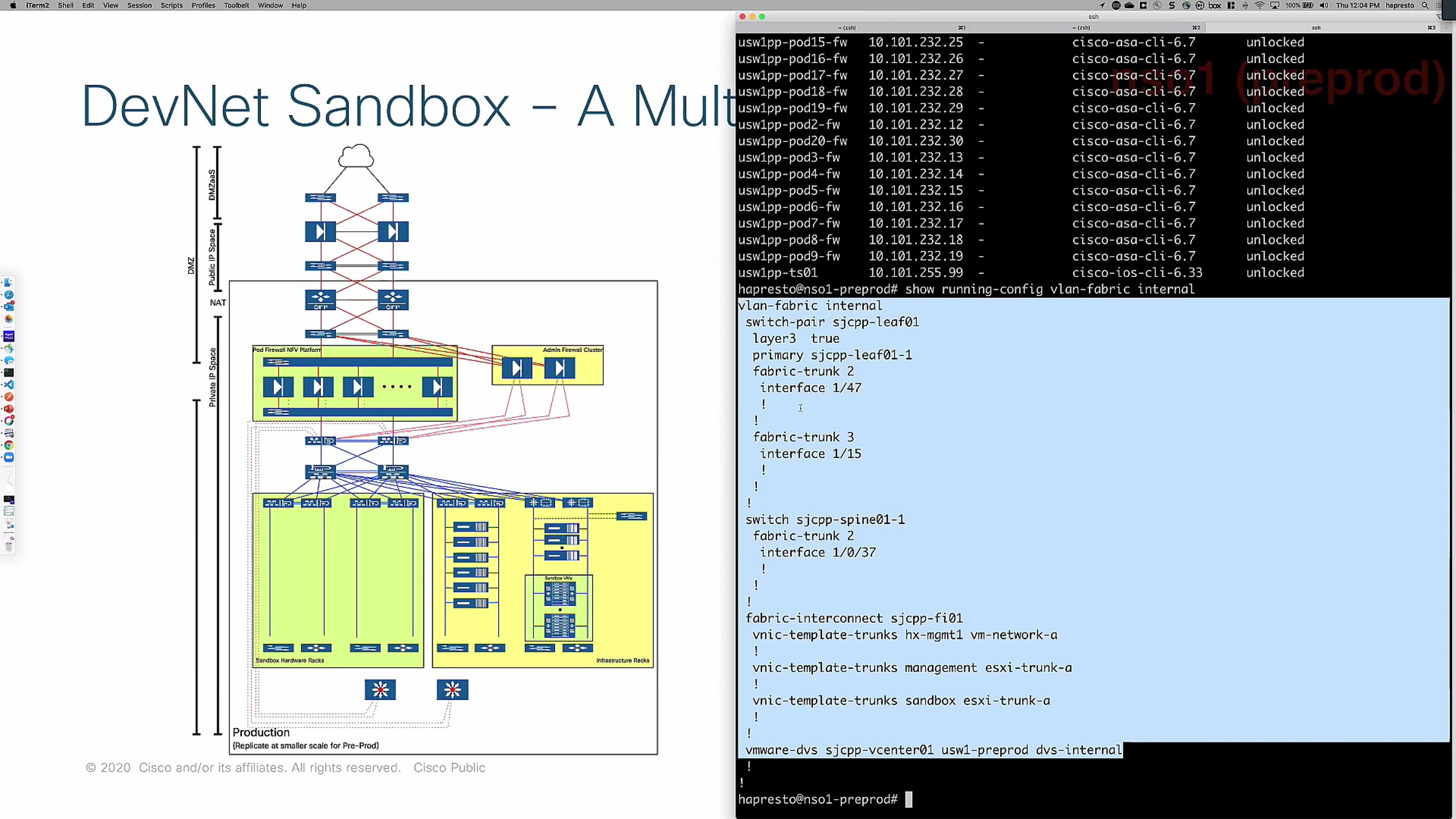Open the cloud sync menu bar icon
The image size is (1456, 819).
[x=1130, y=5]
